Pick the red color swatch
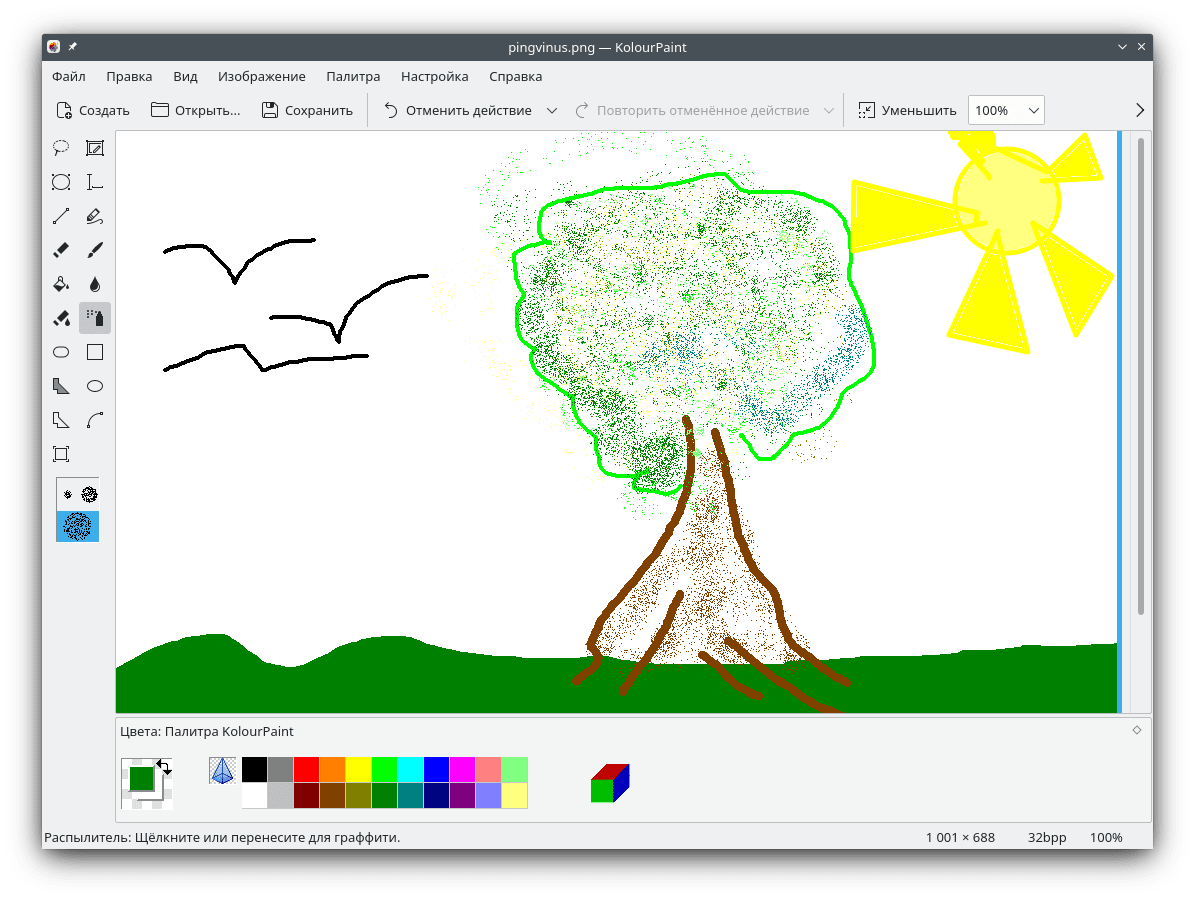Viewport: 1195px width, 899px height. pos(306,769)
